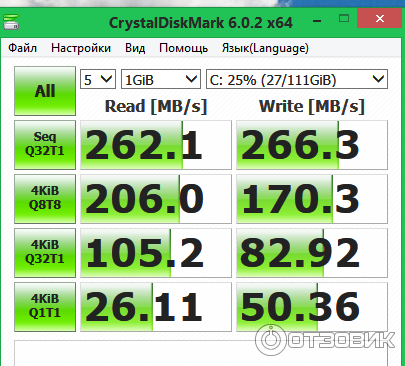Viewport: 405px width, 366px height.
Task: Open the Настройки menu
Action: click(81, 48)
